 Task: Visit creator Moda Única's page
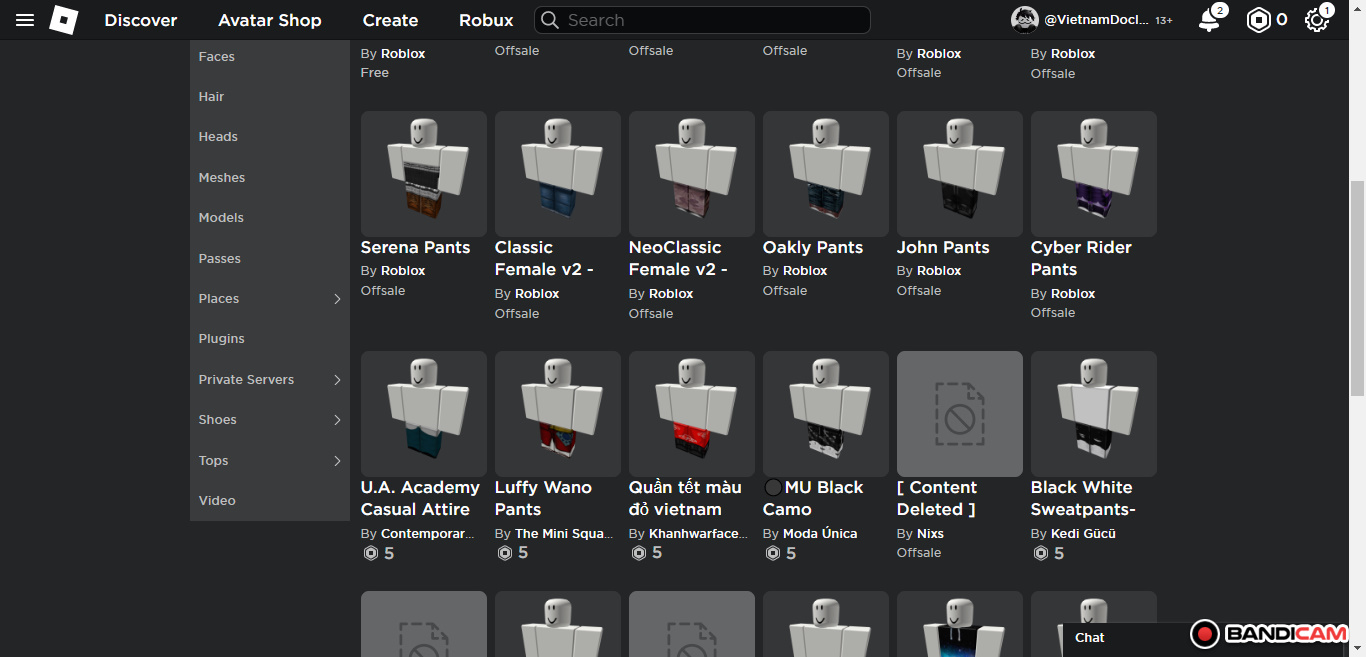click(819, 534)
